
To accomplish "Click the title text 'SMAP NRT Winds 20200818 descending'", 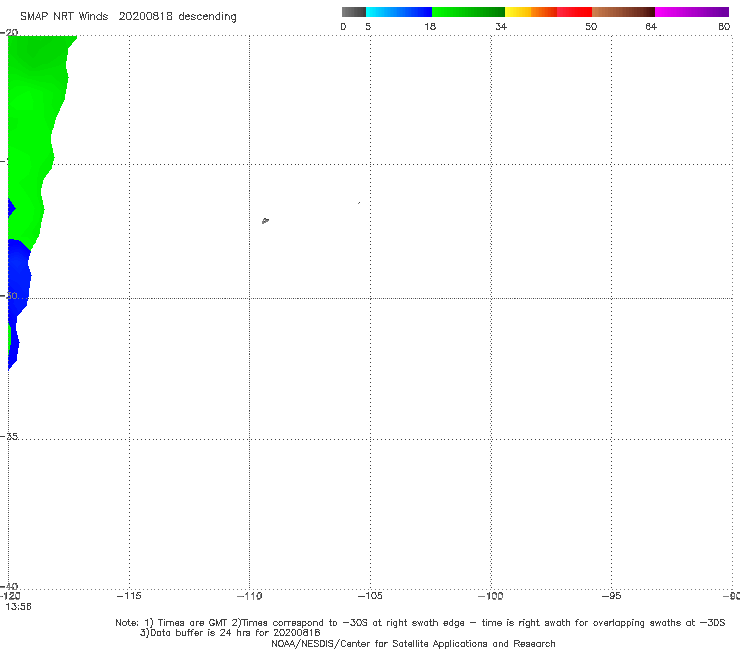I will coord(128,17).
